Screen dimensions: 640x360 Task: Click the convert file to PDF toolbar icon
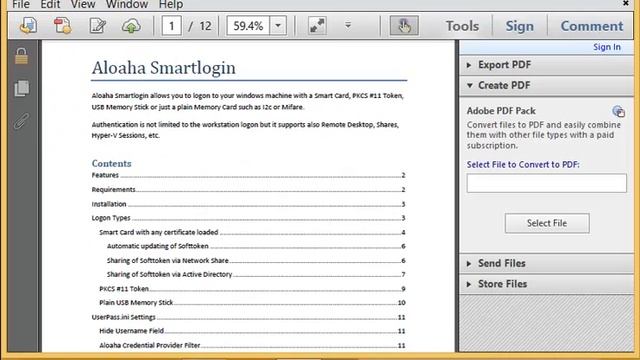point(63,26)
